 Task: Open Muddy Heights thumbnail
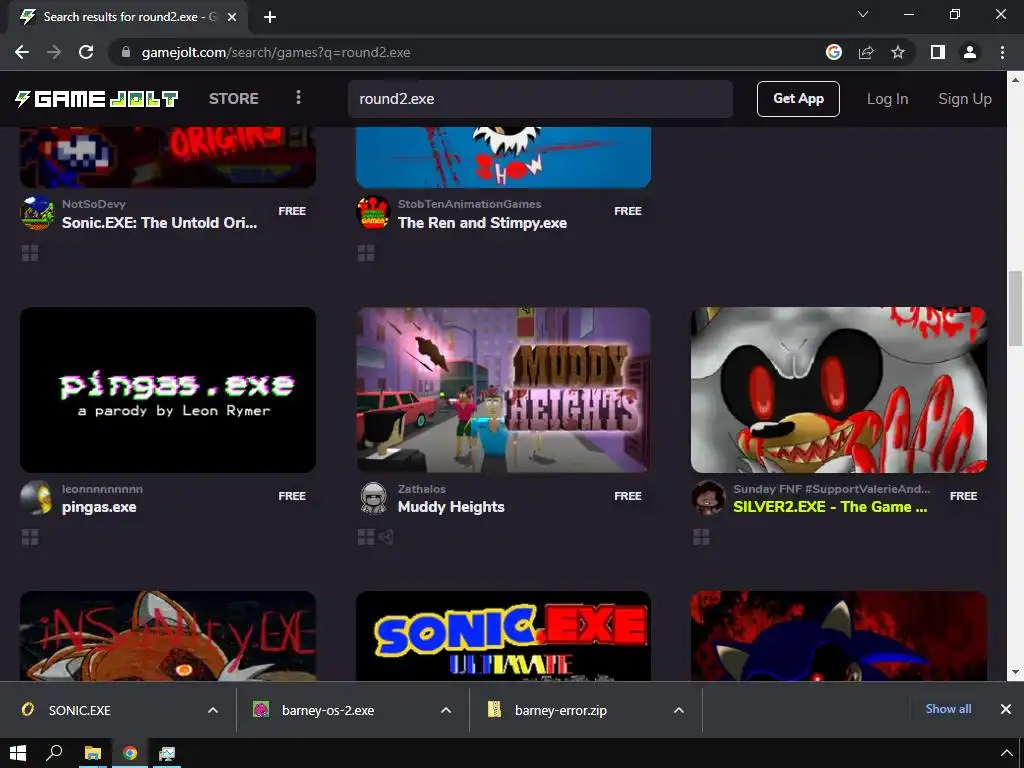click(504, 390)
